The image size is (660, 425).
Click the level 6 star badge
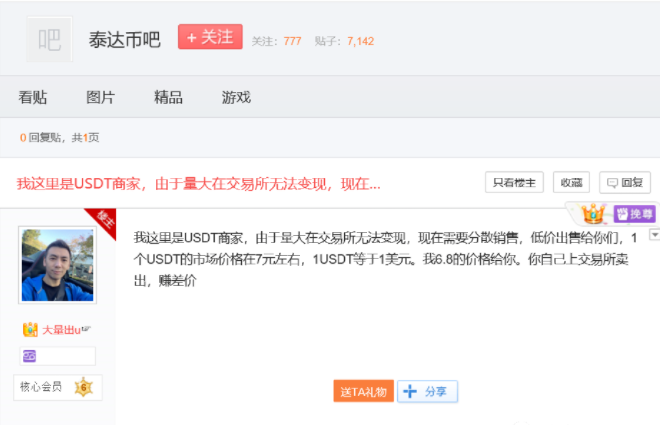pos(84,387)
